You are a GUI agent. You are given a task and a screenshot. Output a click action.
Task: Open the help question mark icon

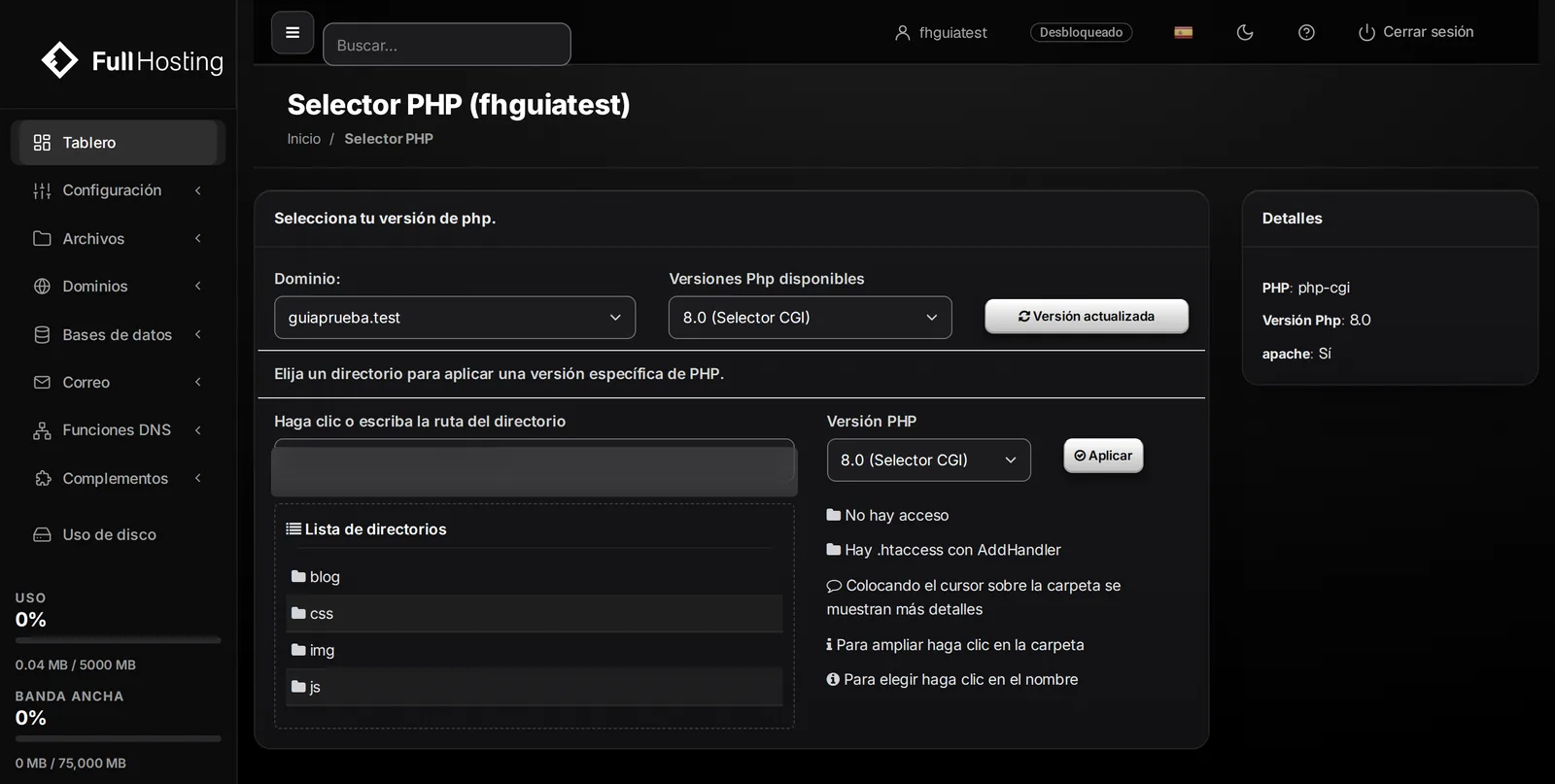1306,32
